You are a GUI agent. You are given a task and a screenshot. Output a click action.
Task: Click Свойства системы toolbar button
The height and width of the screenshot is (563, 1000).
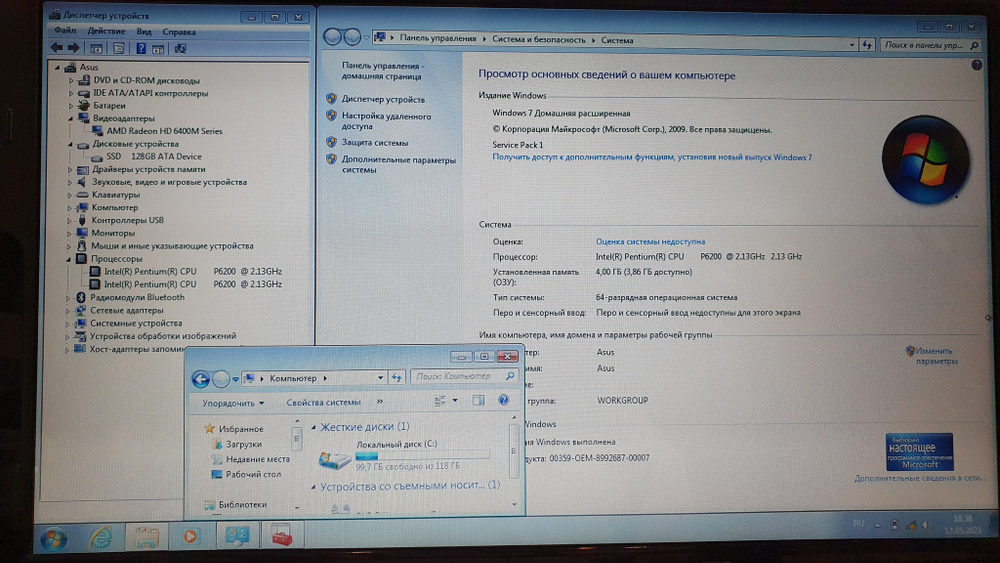point(323,402)
